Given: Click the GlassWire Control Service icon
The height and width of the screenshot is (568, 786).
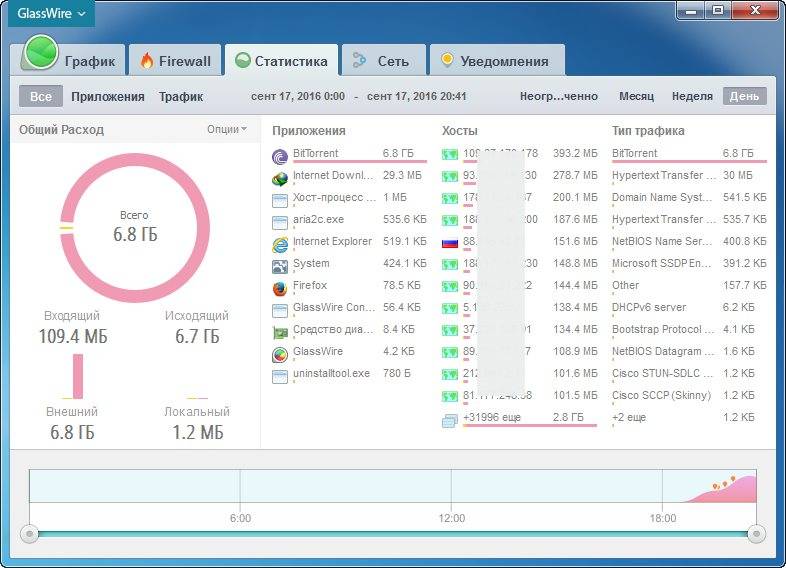Looking at the screenshot, I should pos(280,310).
